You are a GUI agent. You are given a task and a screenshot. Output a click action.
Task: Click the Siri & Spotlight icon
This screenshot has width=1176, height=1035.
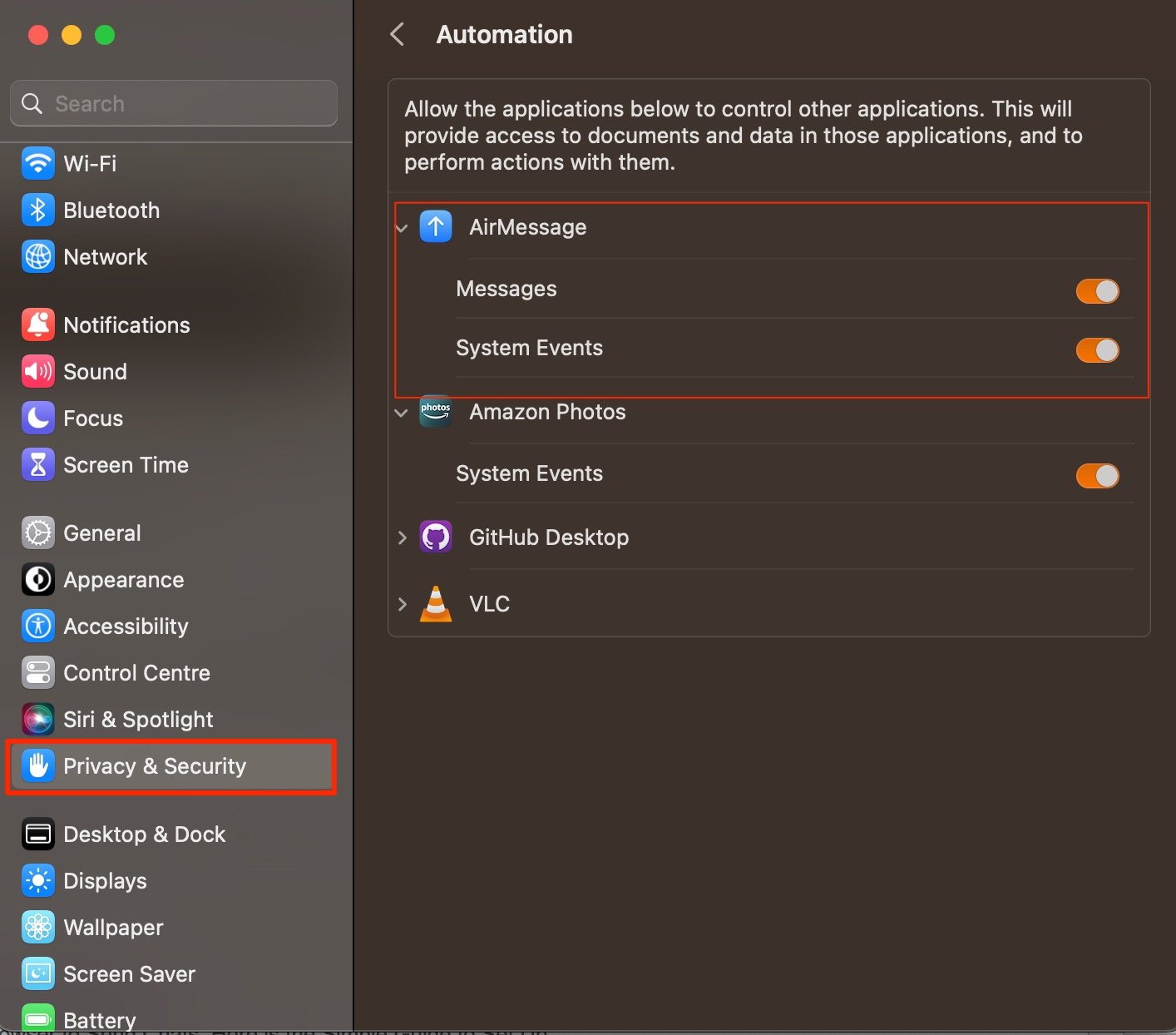click(38, 719)
